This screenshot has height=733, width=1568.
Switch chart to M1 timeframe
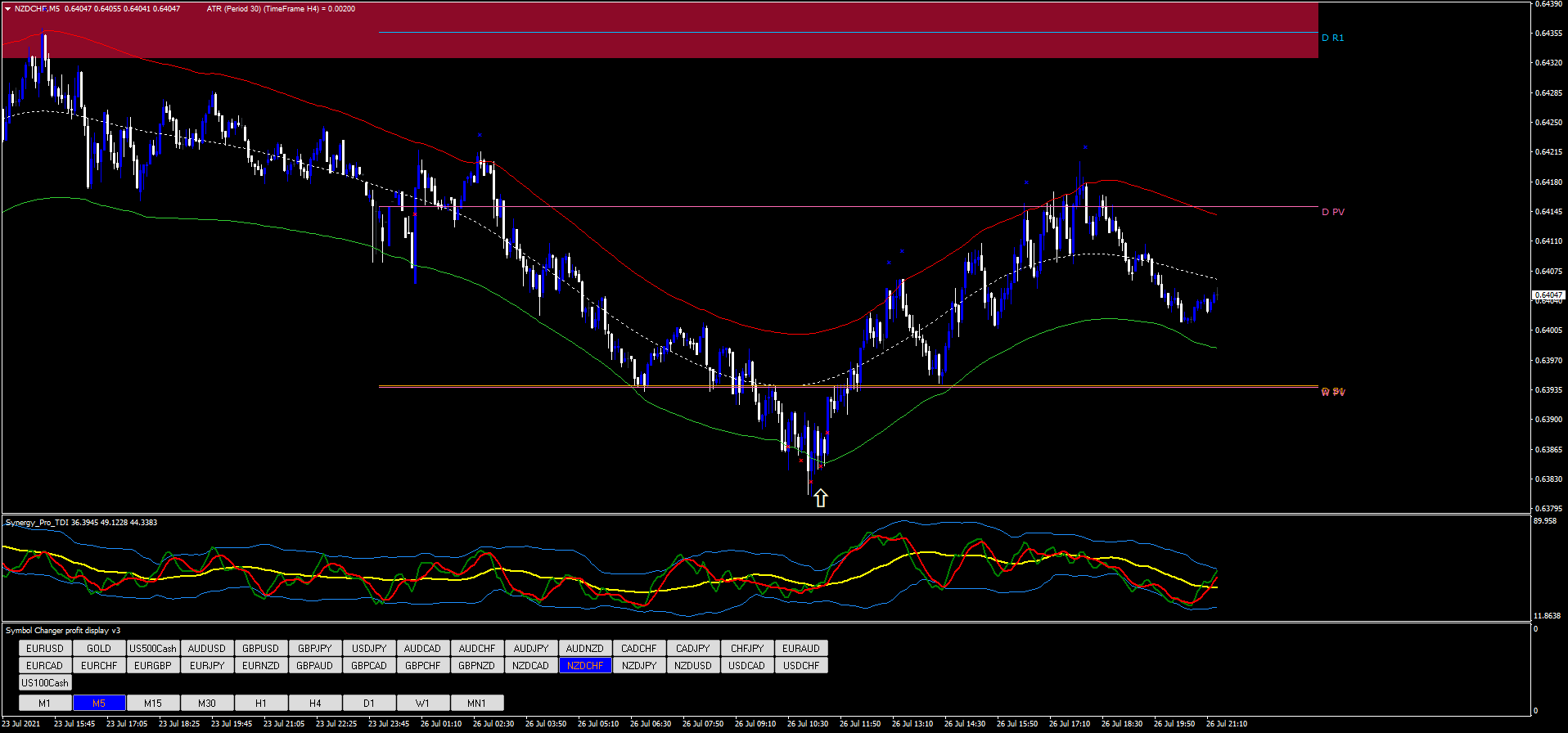[x=45, y=703]
